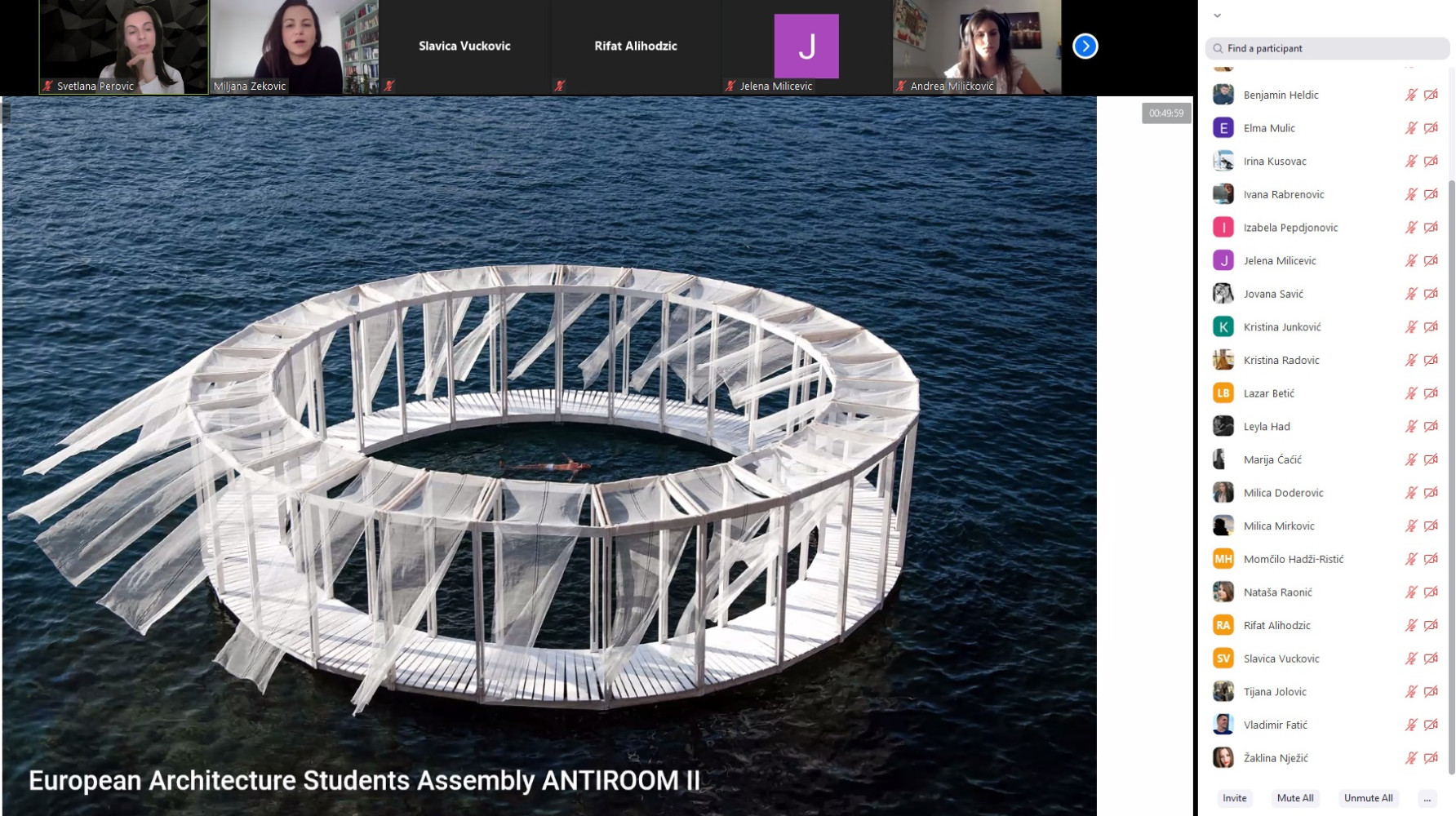Collapse the participants panel with the top chevron
1456x816 pixels.
[x=1217, y=16]
